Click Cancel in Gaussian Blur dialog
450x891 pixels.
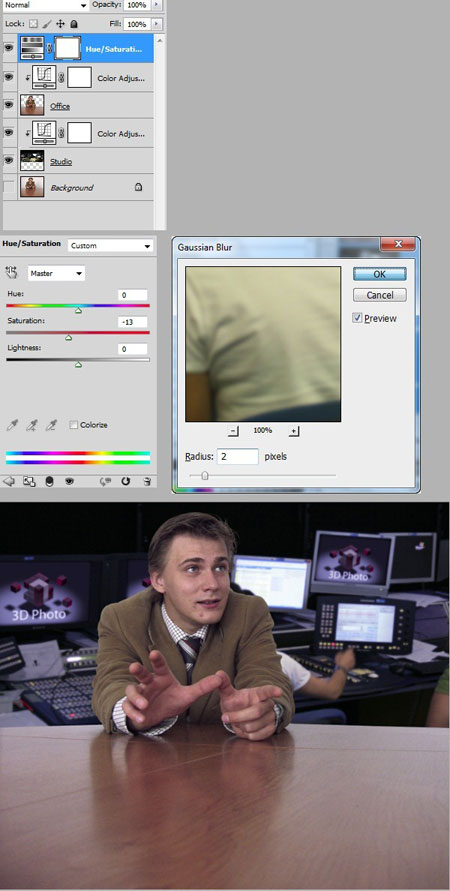380,295
